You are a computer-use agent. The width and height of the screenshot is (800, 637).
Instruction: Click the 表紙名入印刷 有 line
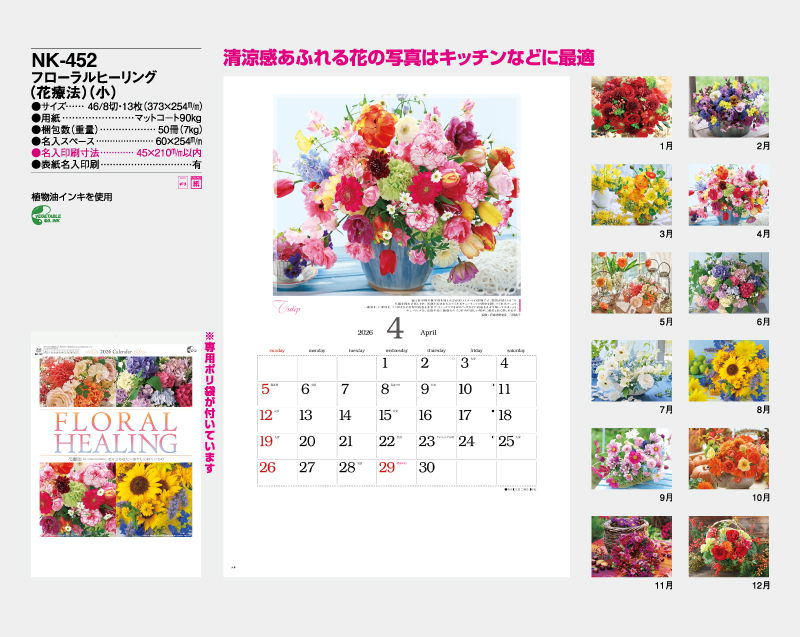pyautogui.click(x=117, y=165)
